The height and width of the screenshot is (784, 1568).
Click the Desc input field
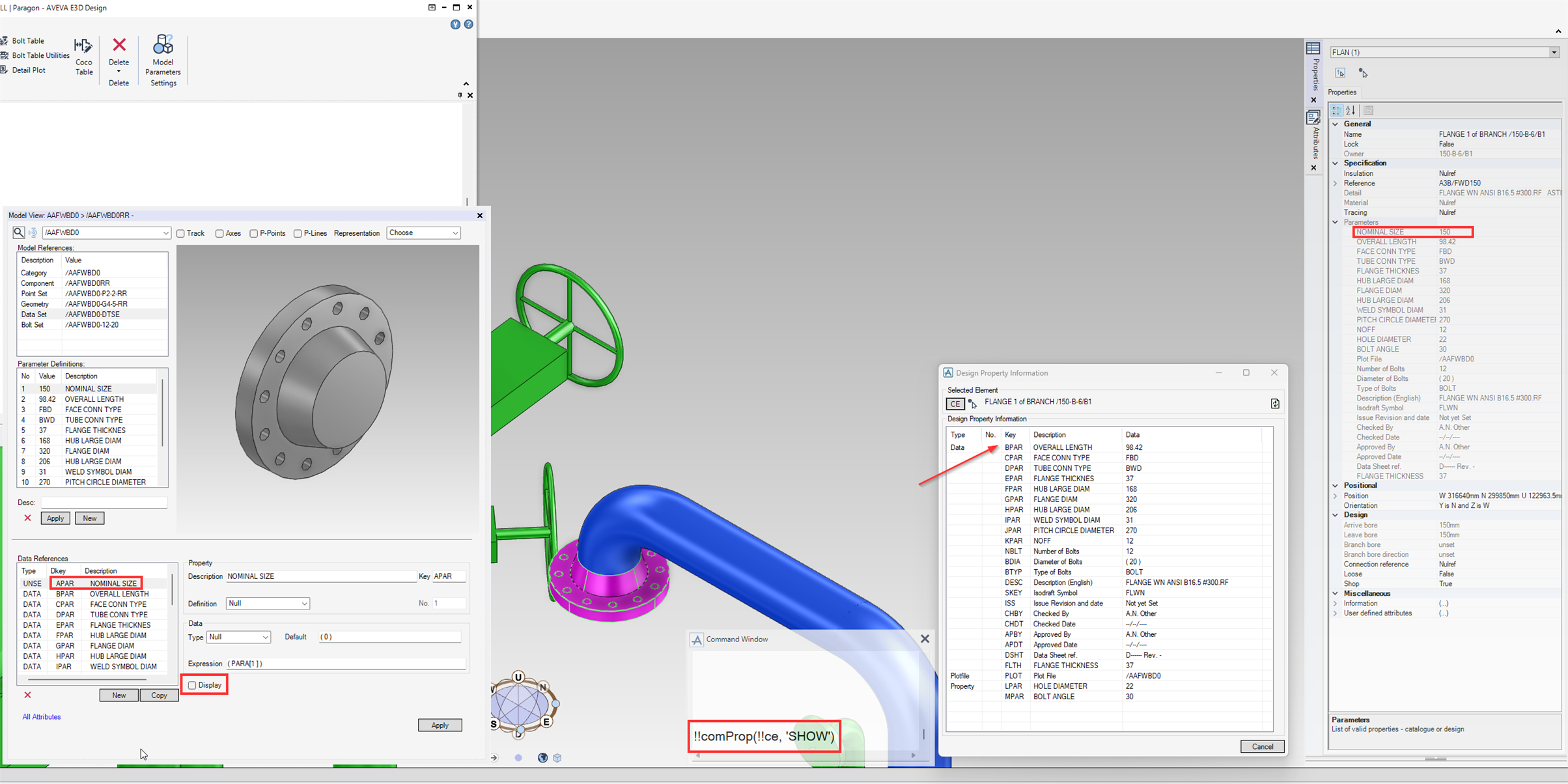[x=104, y=503]
